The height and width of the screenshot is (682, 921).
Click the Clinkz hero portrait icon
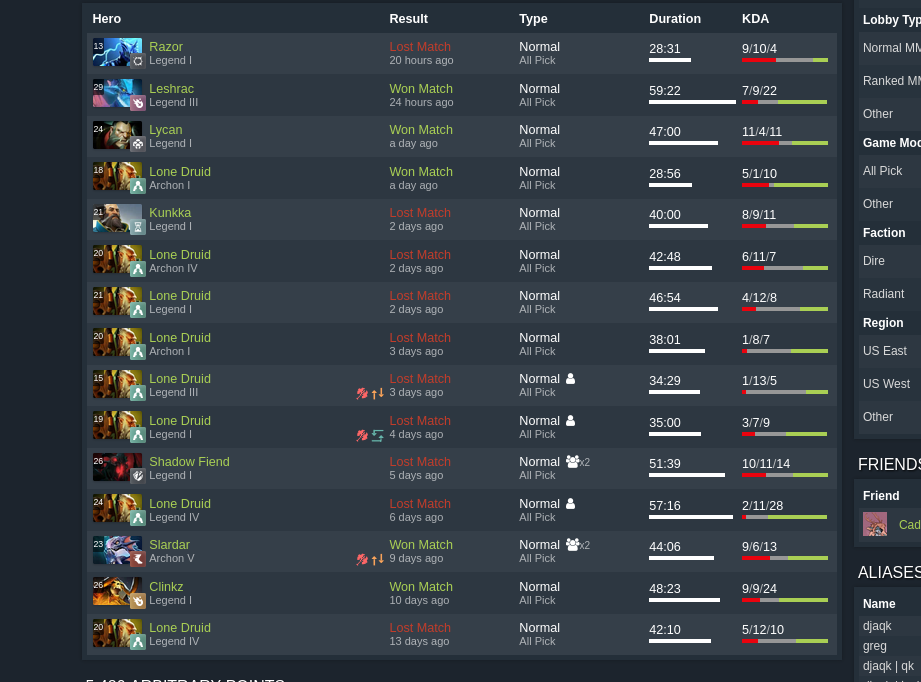click(x=117, y=592)
